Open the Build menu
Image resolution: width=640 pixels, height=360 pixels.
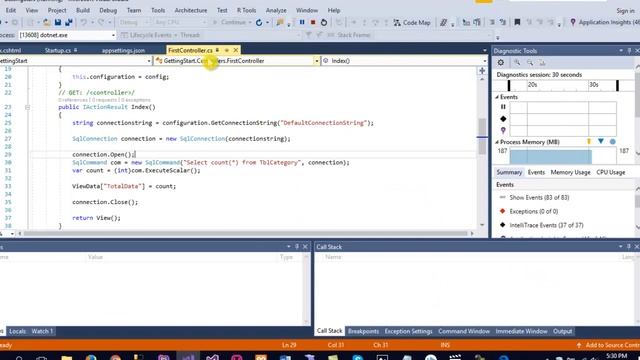(83, 10)
